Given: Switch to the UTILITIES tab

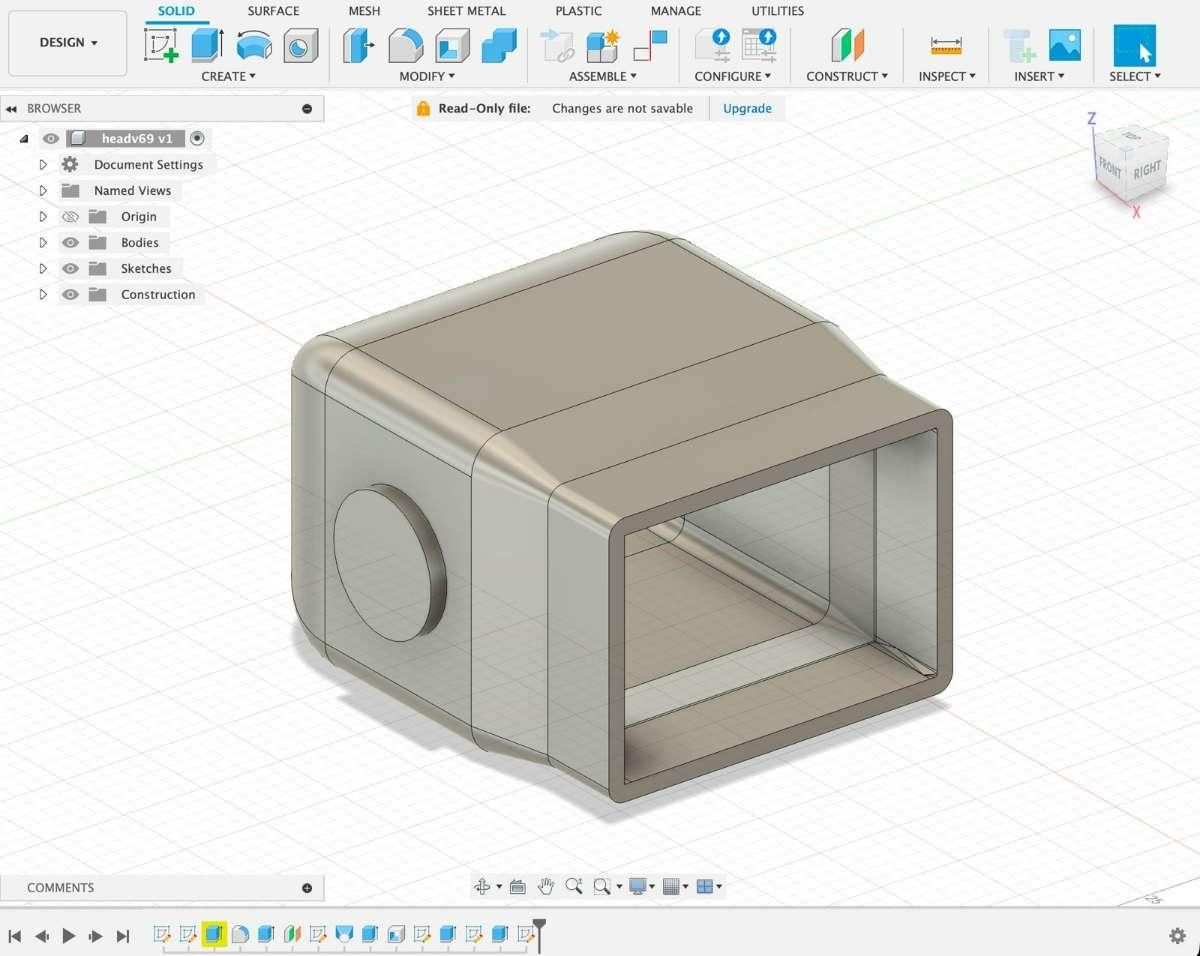Looking at the screenshot, I should coord(778,11).
